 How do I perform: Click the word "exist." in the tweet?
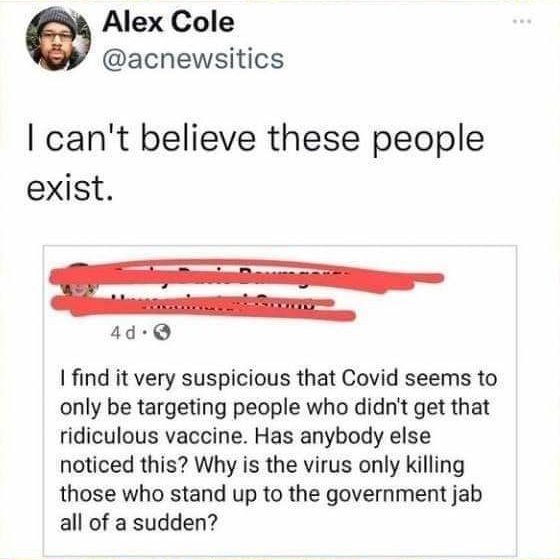(70, 188)
